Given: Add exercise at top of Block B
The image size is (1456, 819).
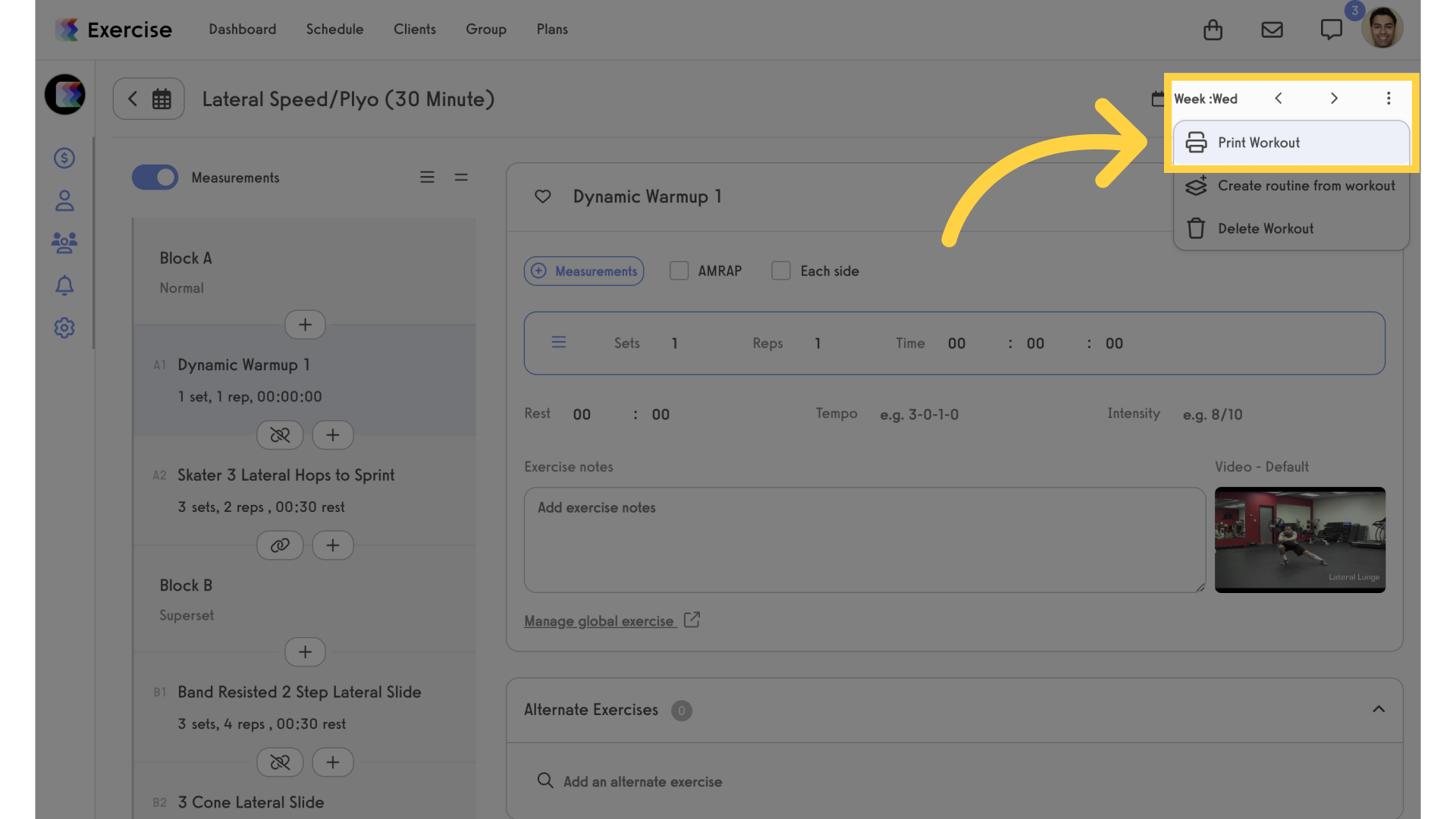Looking at the screenshot, I should click(305, 652).
